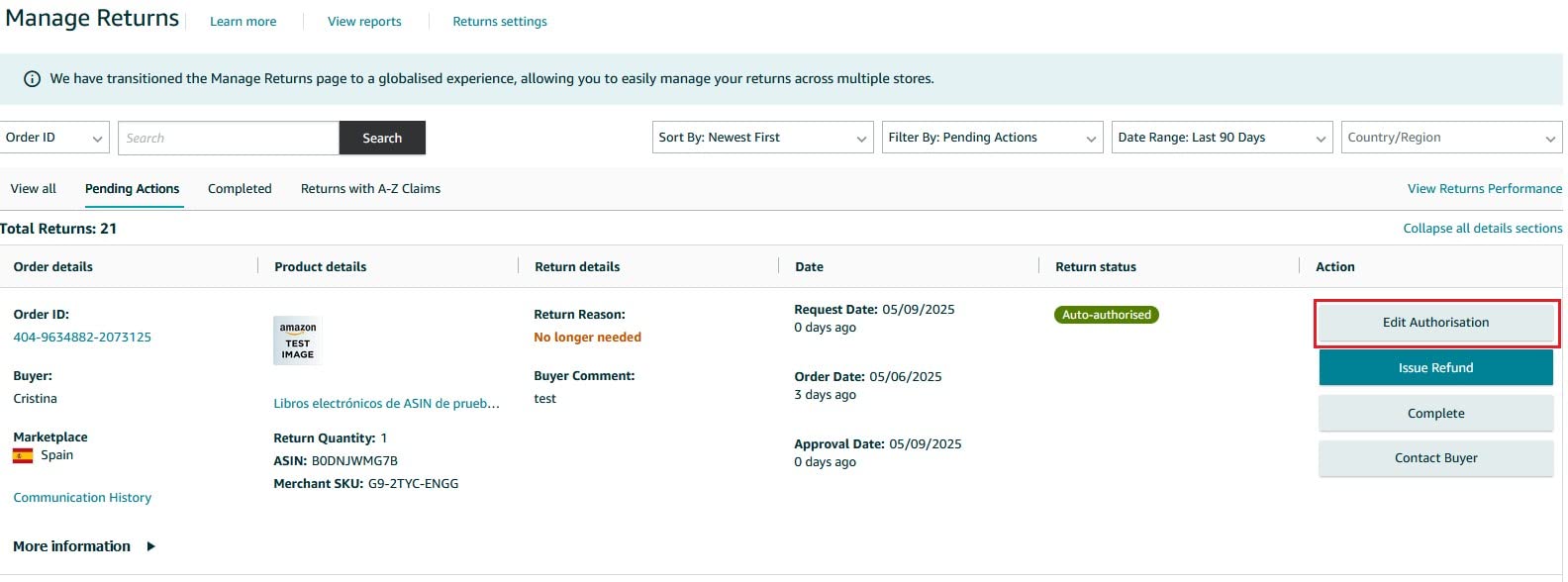Screen dimensions: 1568x582
Task: Click the Search button
Action: click(x=382, y=139)
